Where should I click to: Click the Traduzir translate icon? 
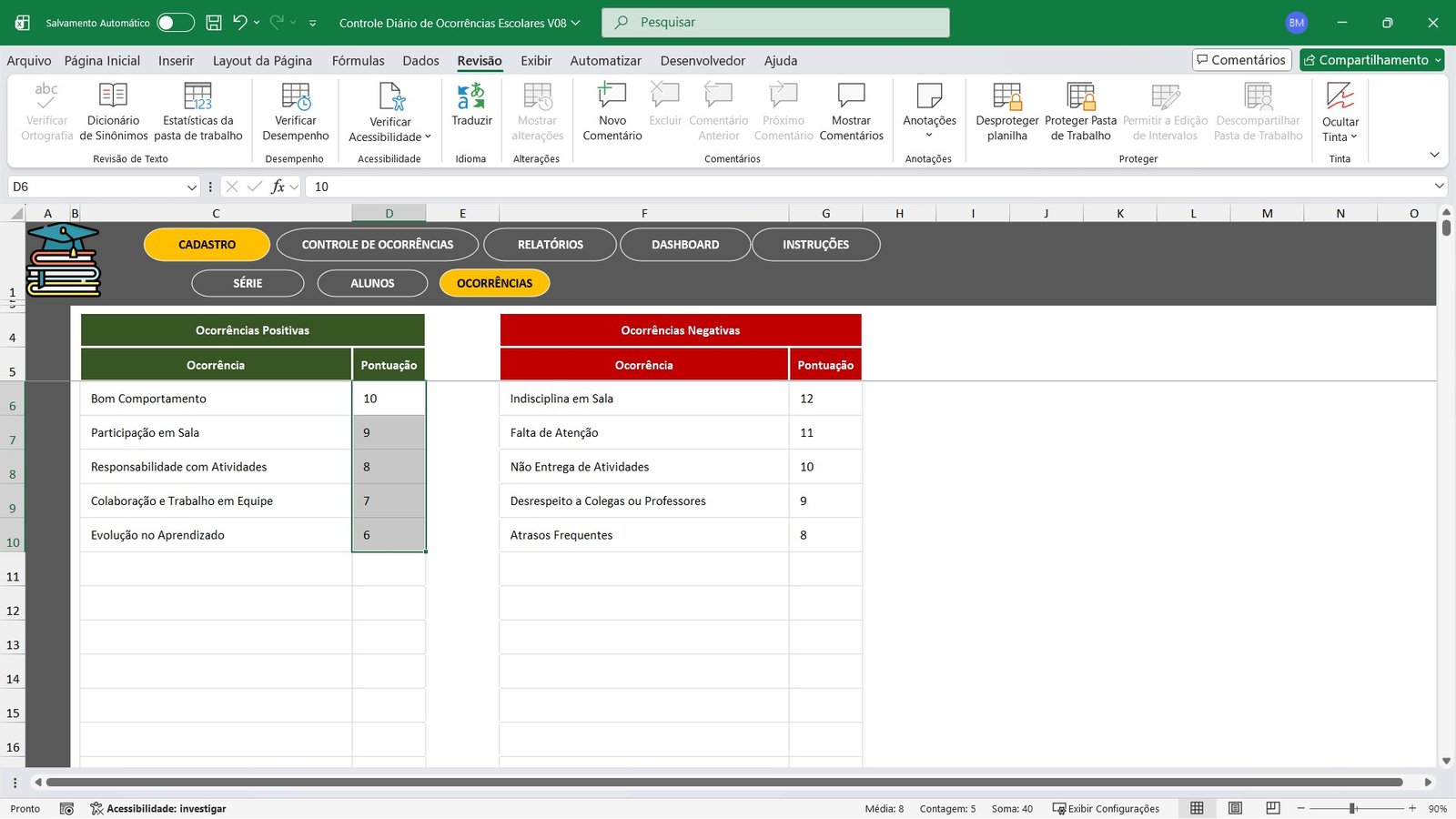coord(471,96)
